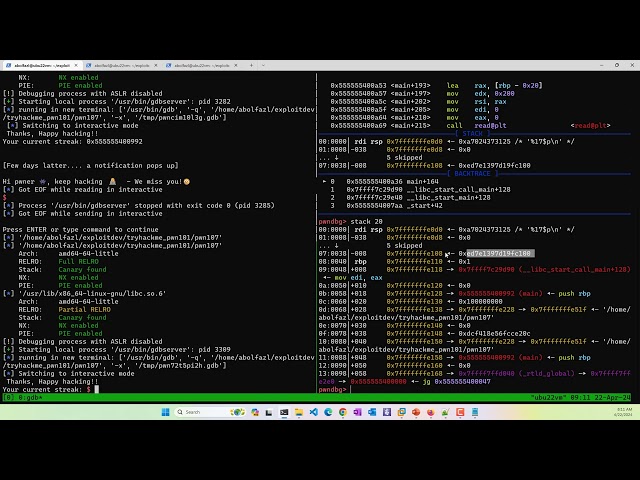
Task: Open the last blue taskbar app icon
Action: tap(475, 412)
